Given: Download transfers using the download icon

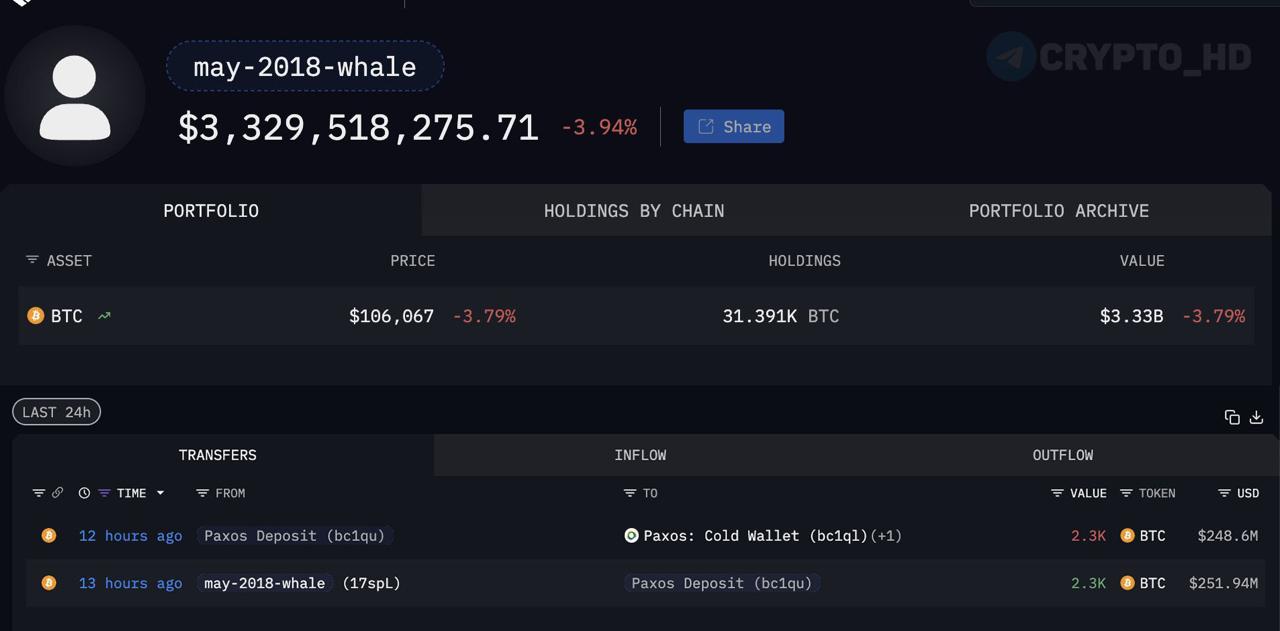Looking at the screenshot, I should [x=1257, y=417].
